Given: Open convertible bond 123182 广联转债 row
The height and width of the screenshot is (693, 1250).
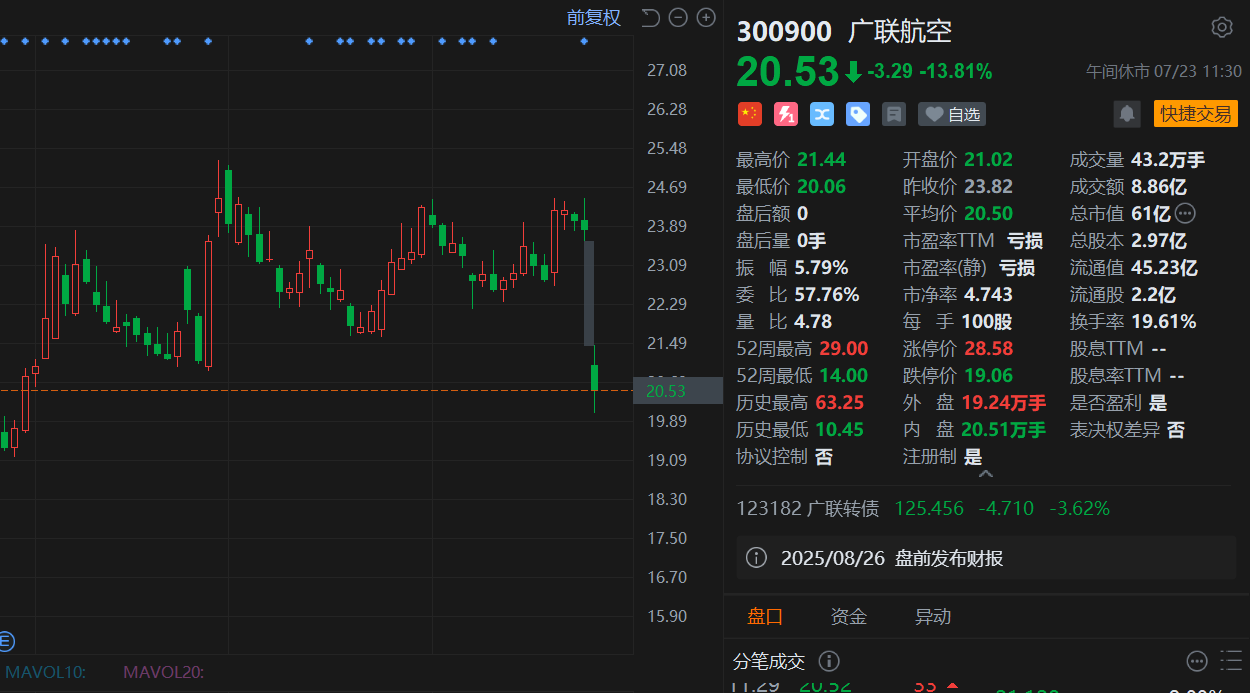Looking at the screenshot, I should 986,508.
